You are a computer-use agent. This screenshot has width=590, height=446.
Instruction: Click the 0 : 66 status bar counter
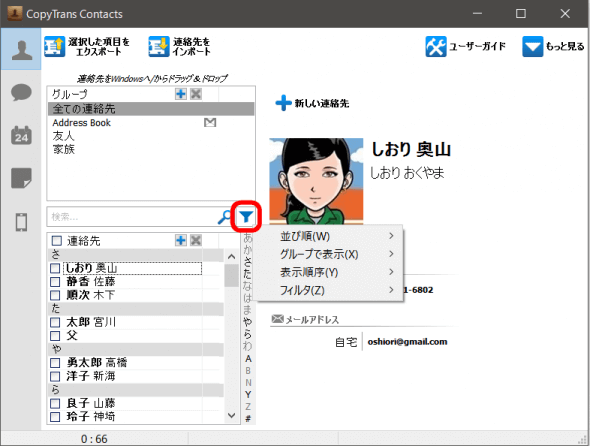[94, 439]
